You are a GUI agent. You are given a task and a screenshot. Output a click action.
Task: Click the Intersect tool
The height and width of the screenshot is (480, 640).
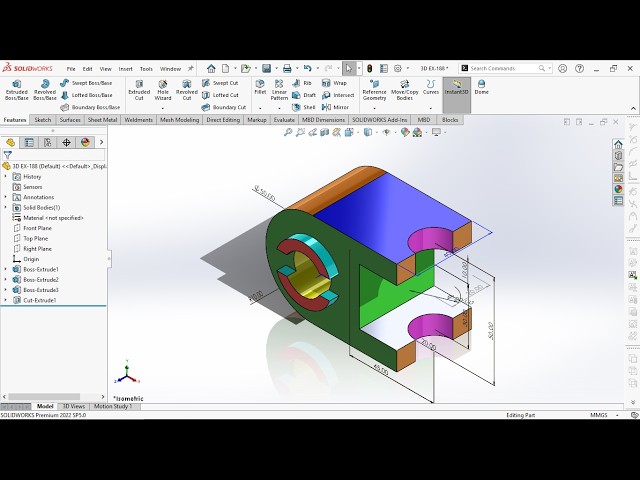pos(338,95)
